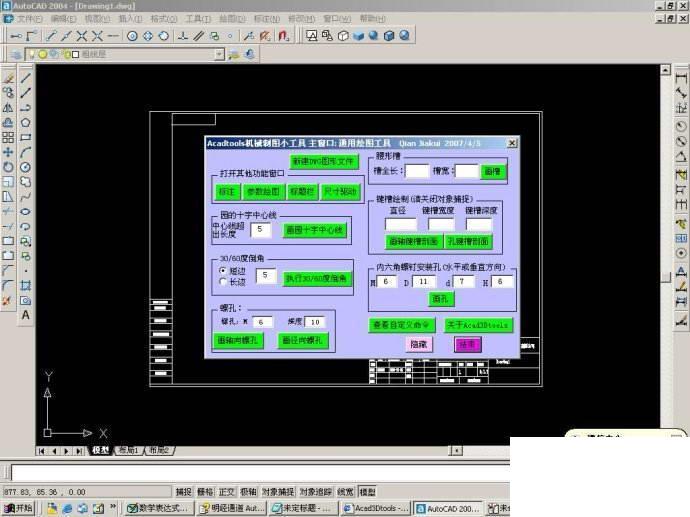
Task: Click the 2D Wireframe shade icon
Action: 311,36
